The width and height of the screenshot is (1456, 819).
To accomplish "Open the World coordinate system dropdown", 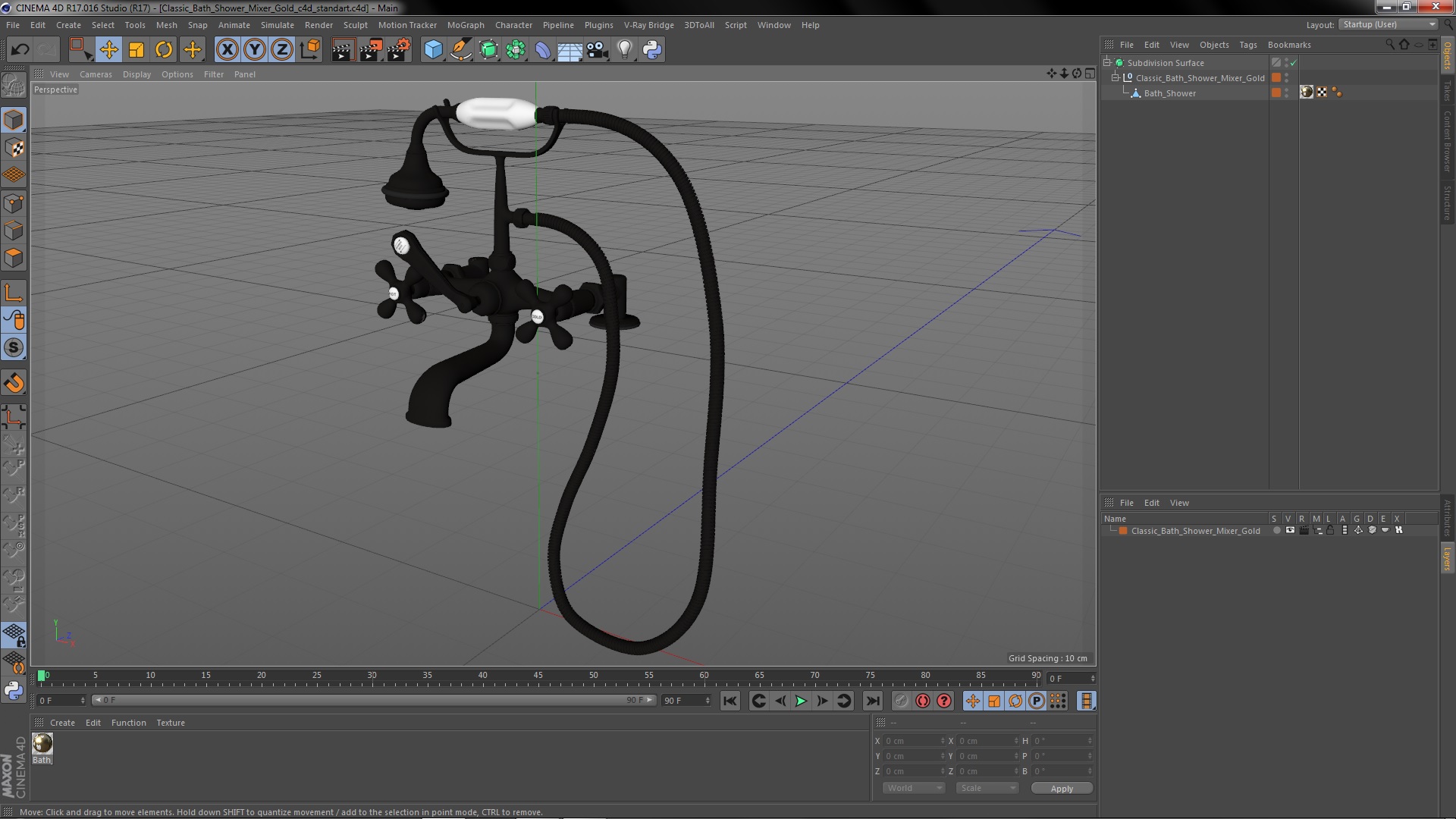I will (914, 788).
